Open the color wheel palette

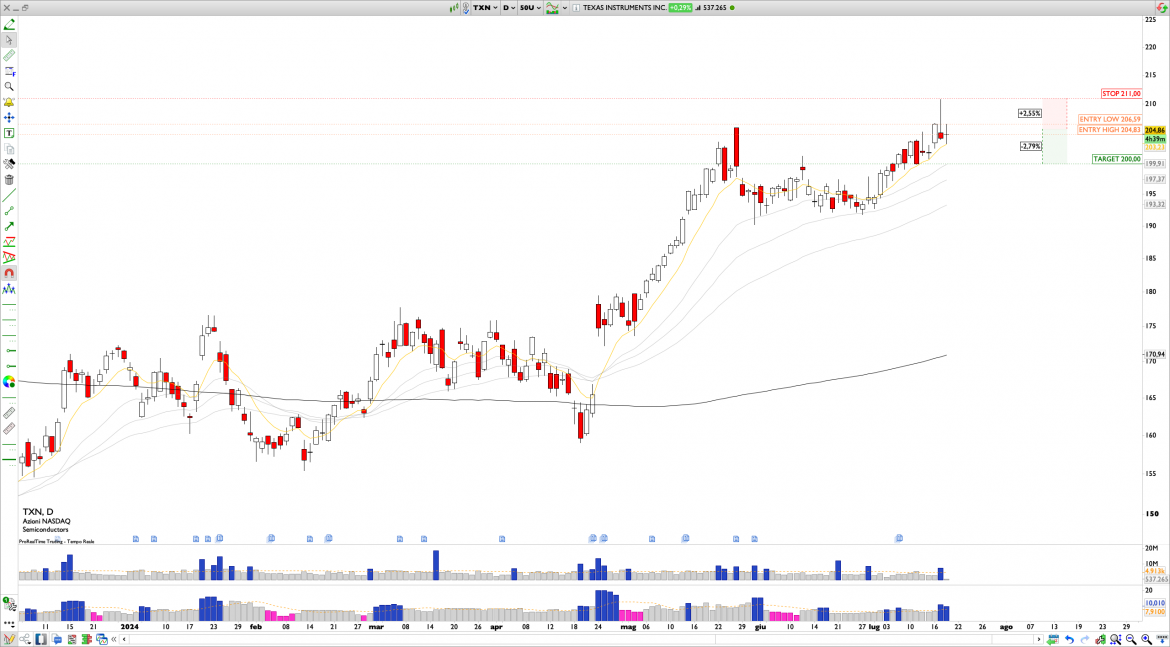pos(9,381)
